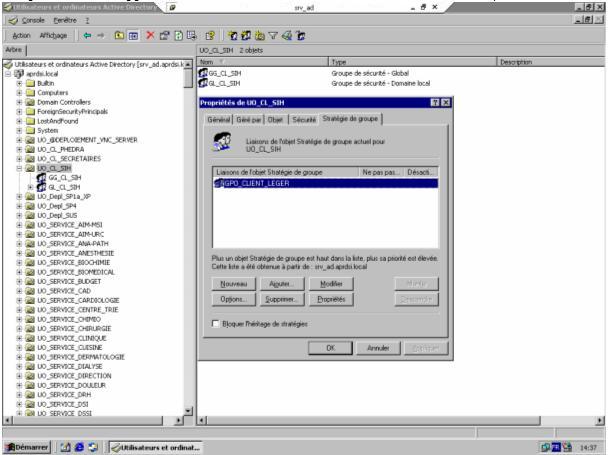Open Properties via the toolbar icon
Image resolution: width=608 pixels, height=455 pixels.
click(x=164, y=36)
